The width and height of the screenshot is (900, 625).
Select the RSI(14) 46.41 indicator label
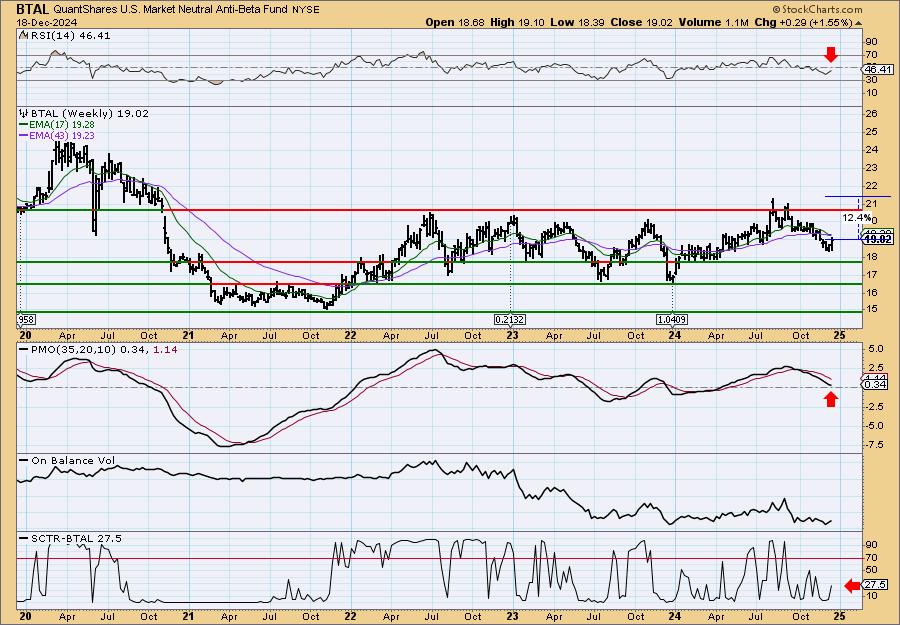[x=69, y=36]
